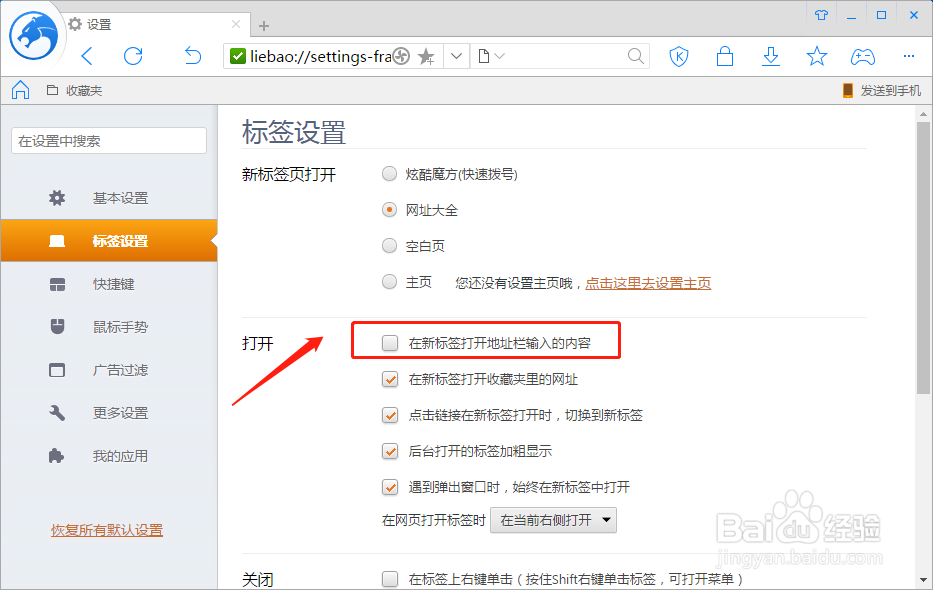Screen dimensions: 933x590
Task: Go back with the back arrow
Action: 87,57
